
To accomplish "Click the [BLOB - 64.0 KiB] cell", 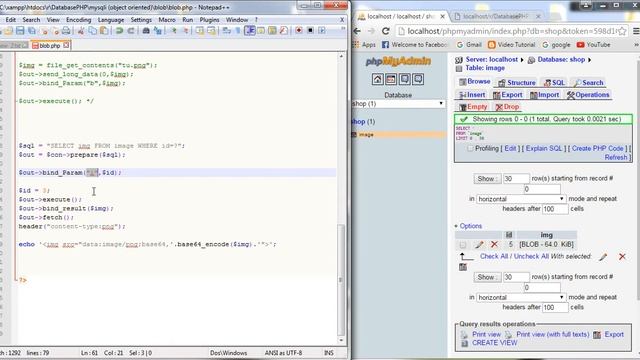I will point(546,244).
